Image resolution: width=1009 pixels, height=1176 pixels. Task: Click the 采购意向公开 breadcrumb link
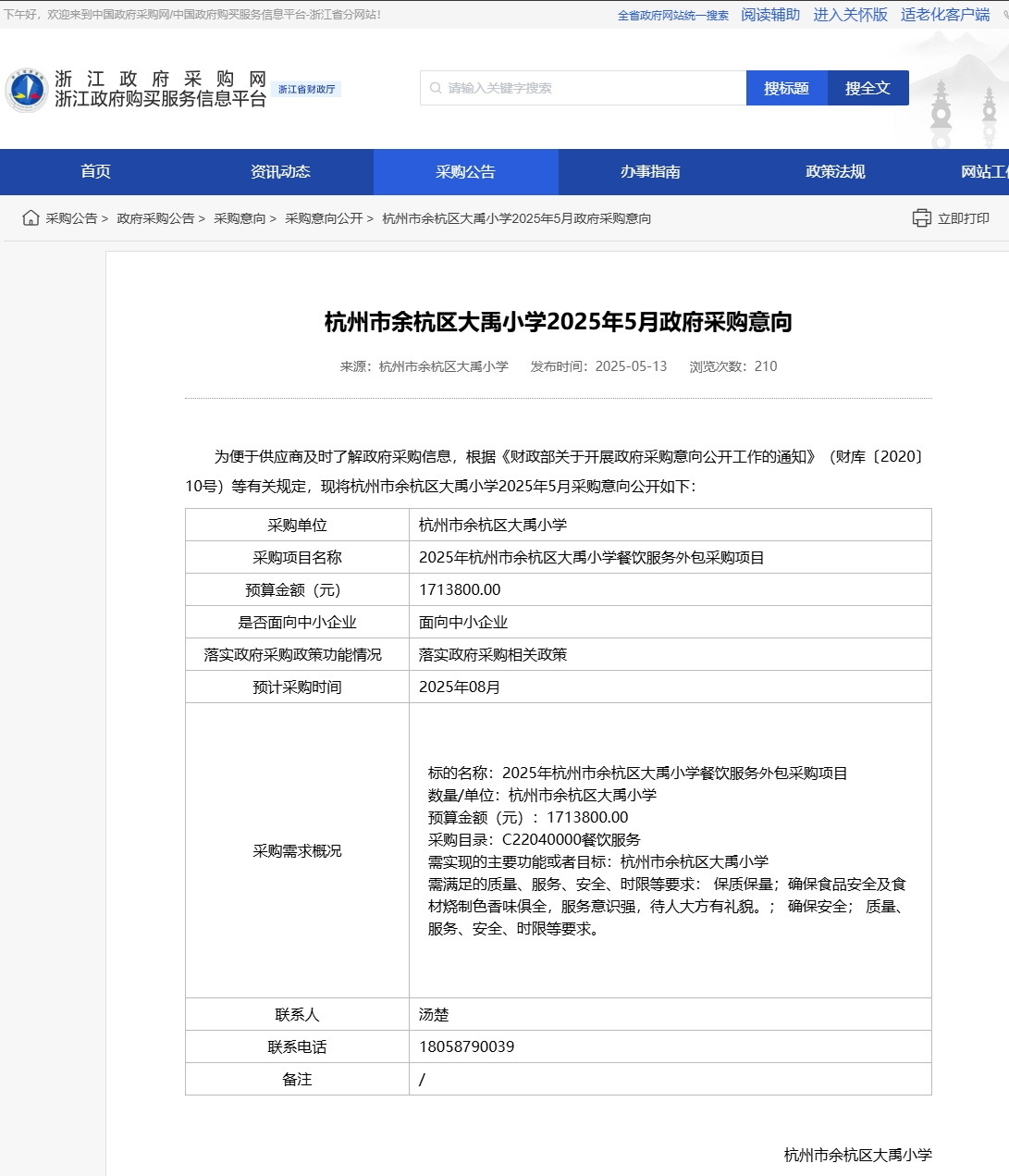[324, 218]
